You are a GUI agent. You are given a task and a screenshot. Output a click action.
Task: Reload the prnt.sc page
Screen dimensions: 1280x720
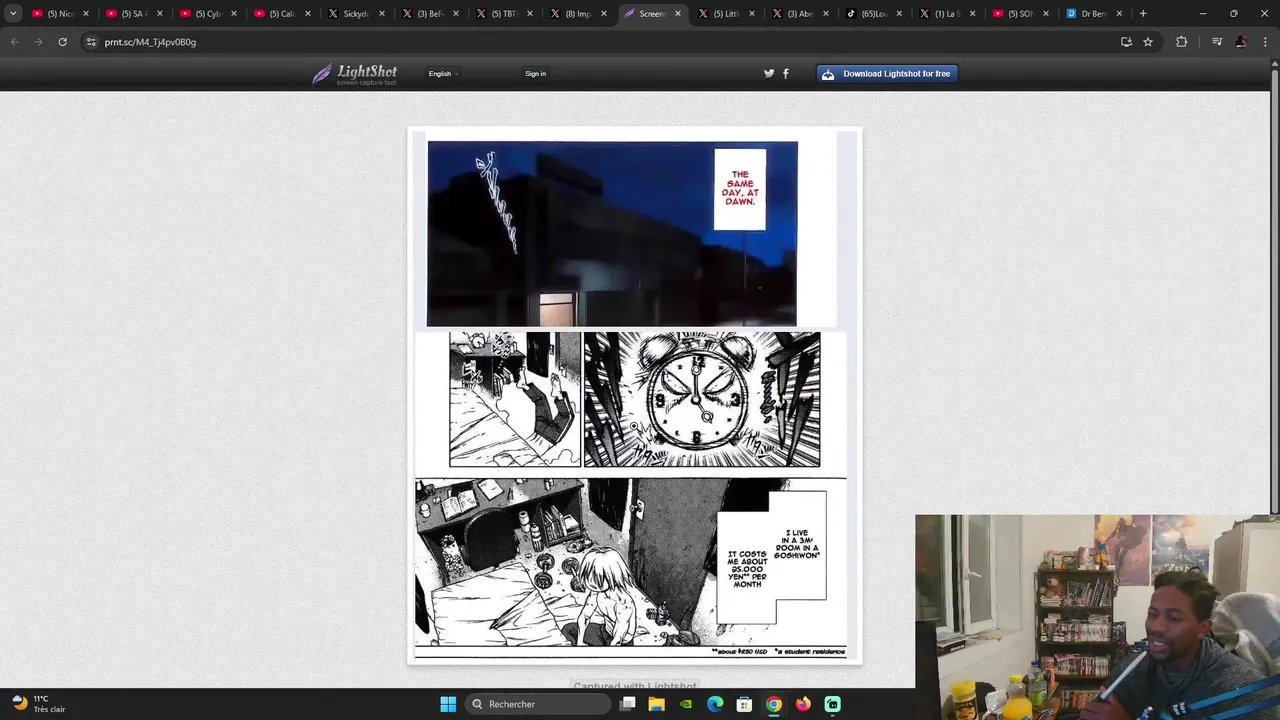point(62,42)
